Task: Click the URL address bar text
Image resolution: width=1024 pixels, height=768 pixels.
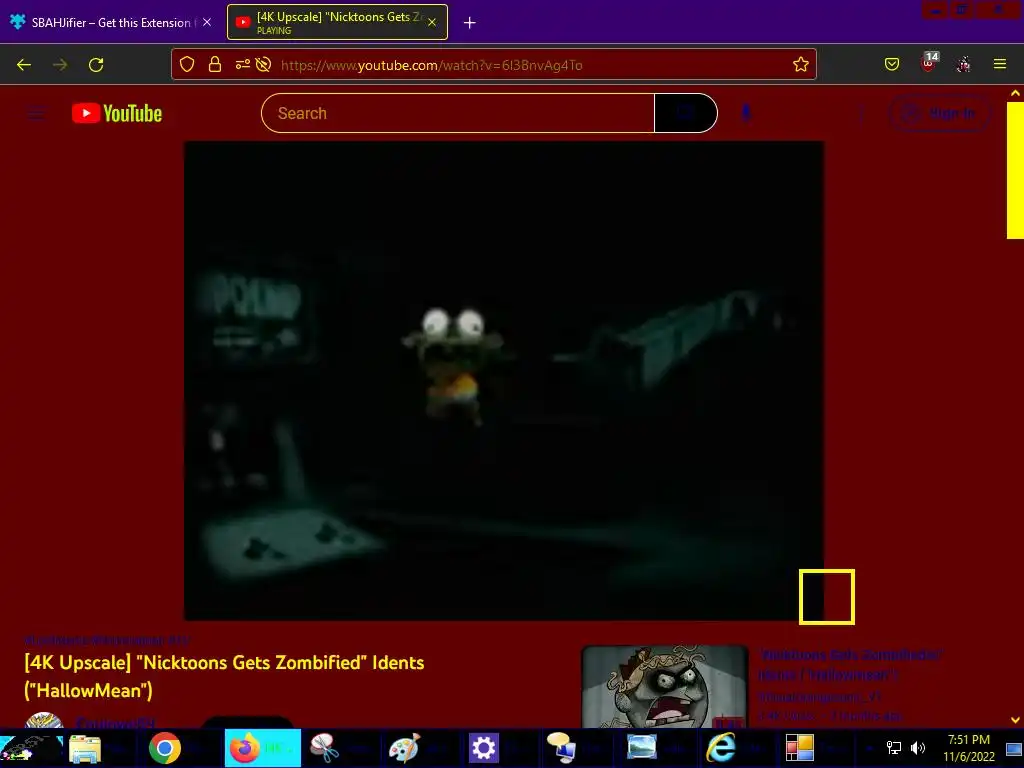Action: pyautogui.click(x=431, y=65)
